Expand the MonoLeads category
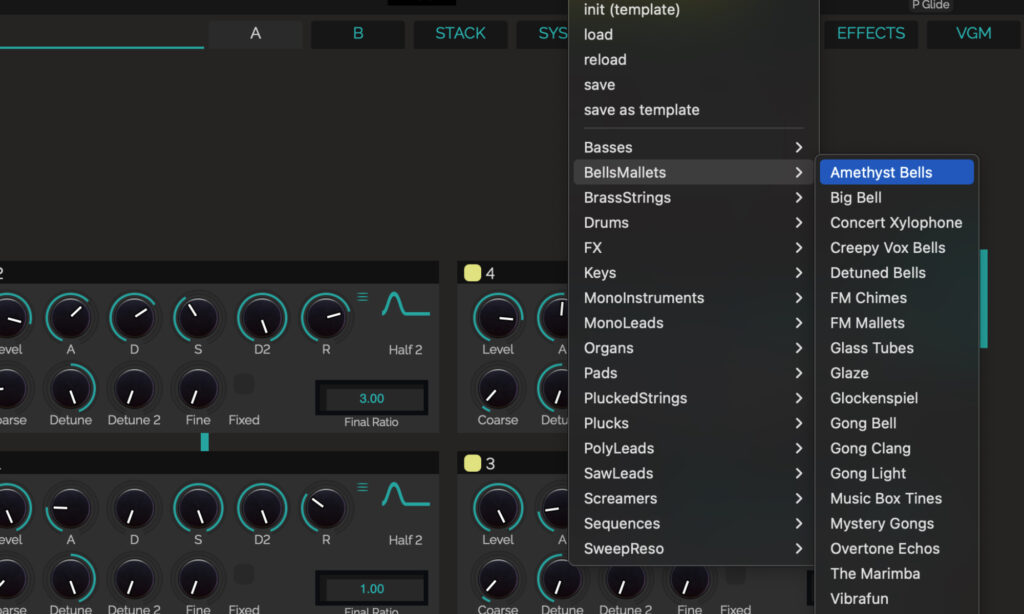Screen dimensions: 1024x614 coord(693,323)
